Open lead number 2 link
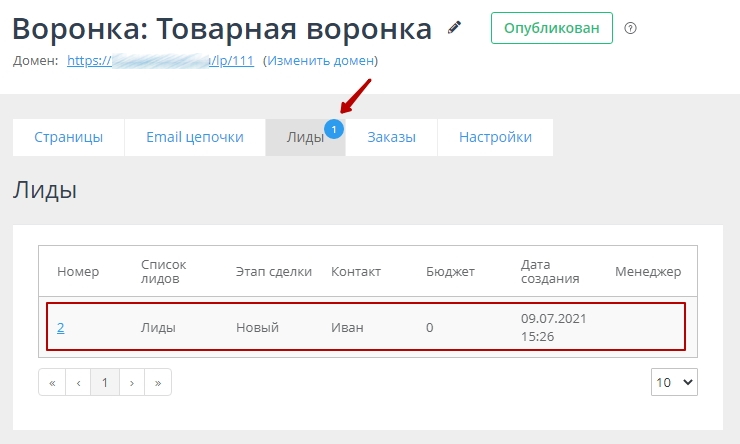 coord(61,328)
